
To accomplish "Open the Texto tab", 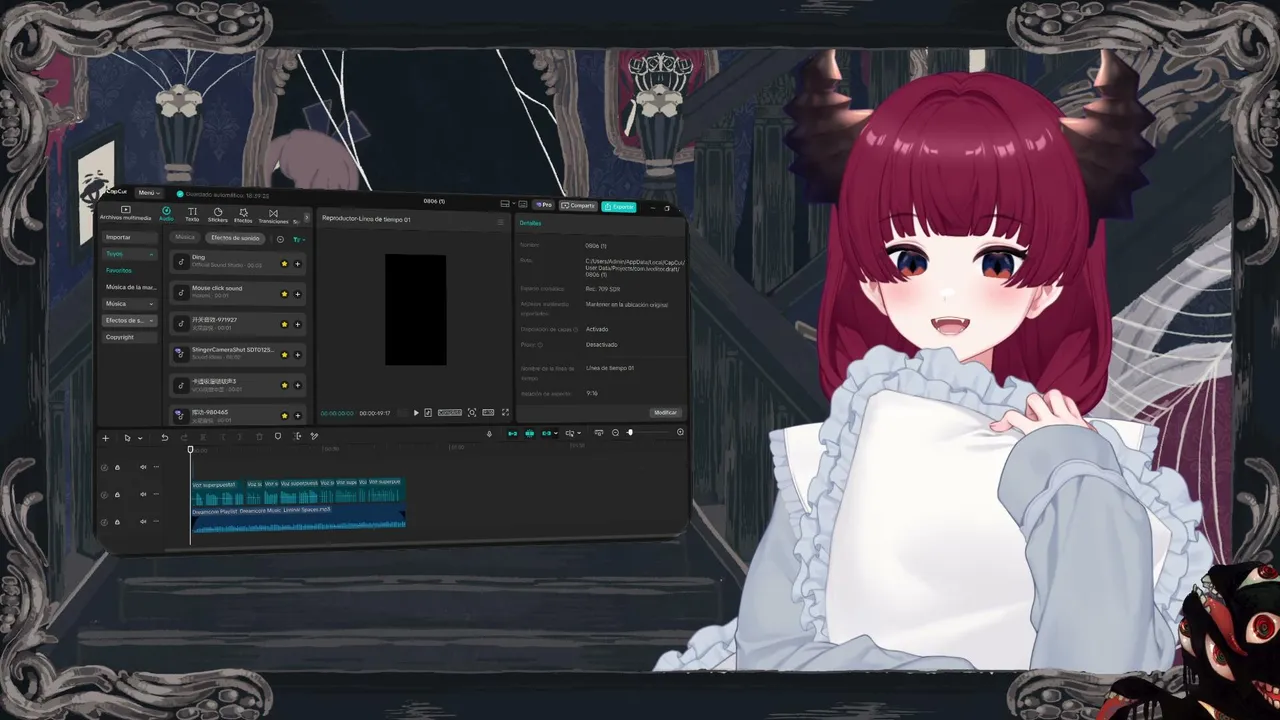I will (x=192, y=215).
